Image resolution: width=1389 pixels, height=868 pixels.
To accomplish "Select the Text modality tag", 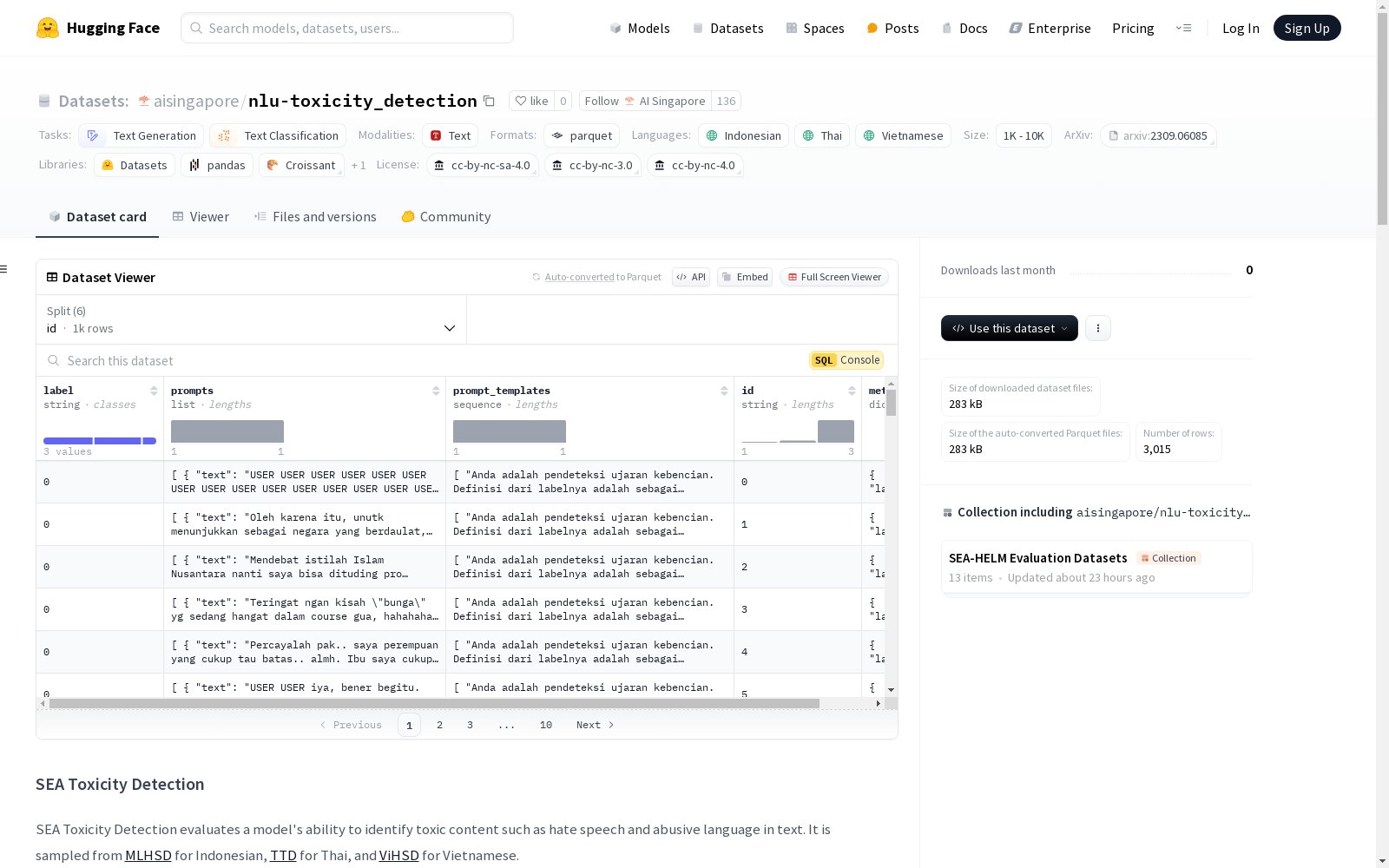I will click(450, 135).
